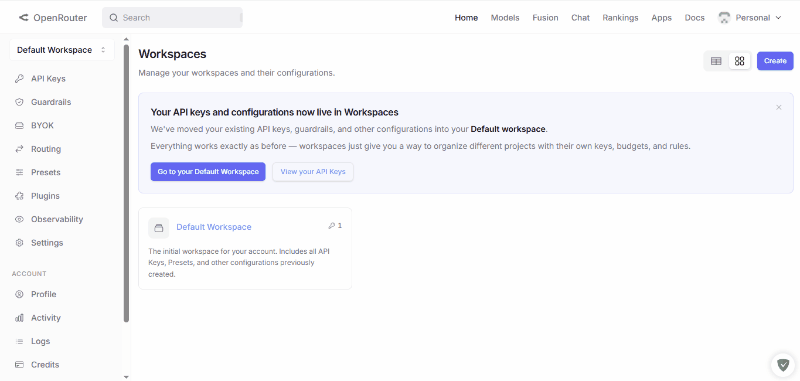Viewport: 800px width, 381px height.
Task: Click the BYOK sidebar icon
Action: coord(19,125)
